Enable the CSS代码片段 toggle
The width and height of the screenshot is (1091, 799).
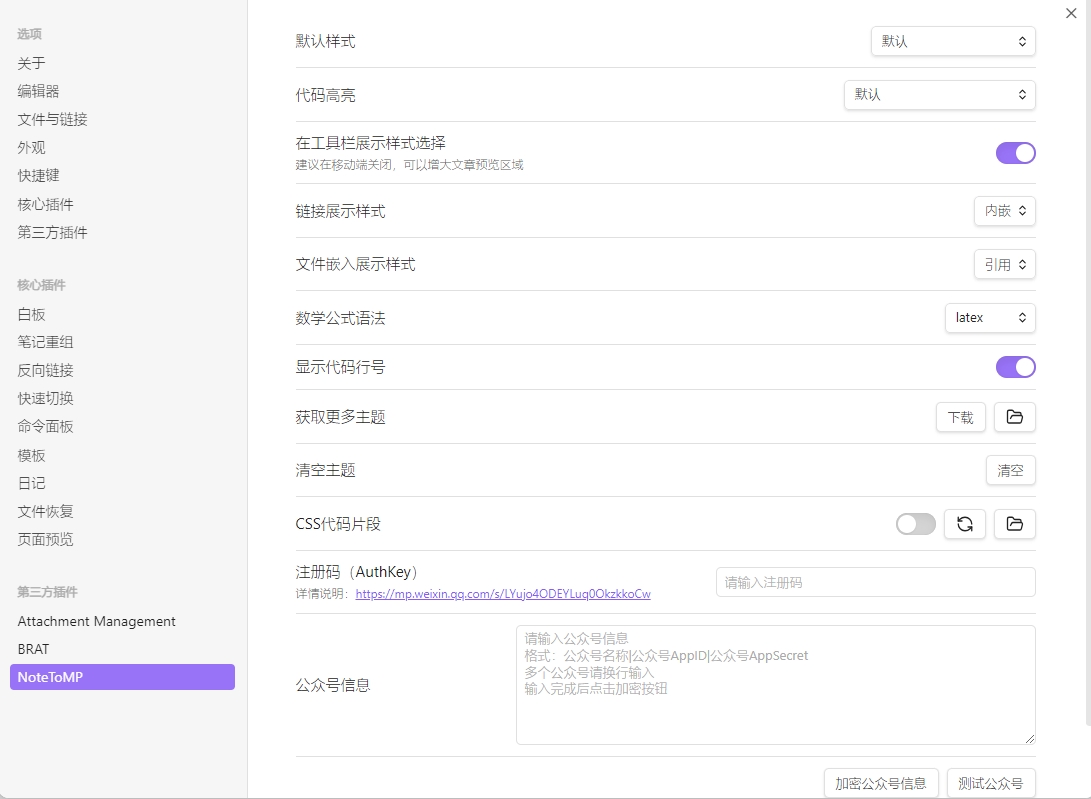(x=915, y=524)
